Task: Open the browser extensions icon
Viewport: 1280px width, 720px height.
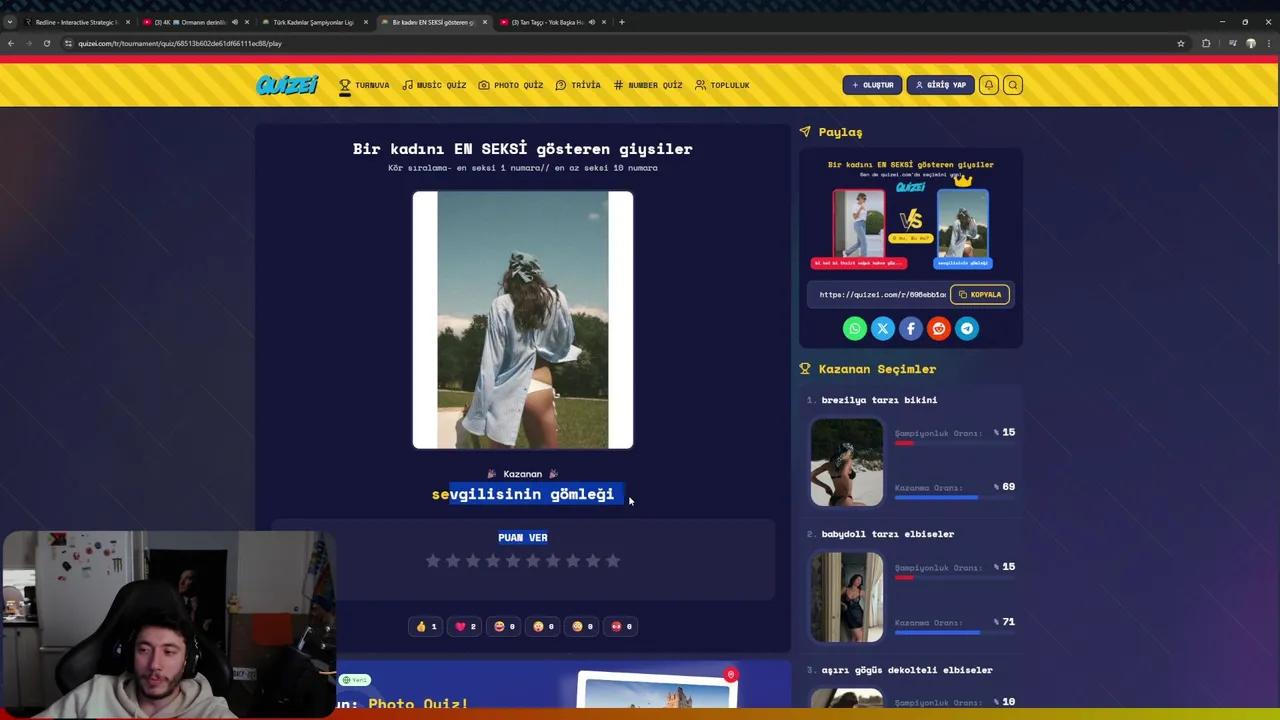Action: click(1206, 43)
